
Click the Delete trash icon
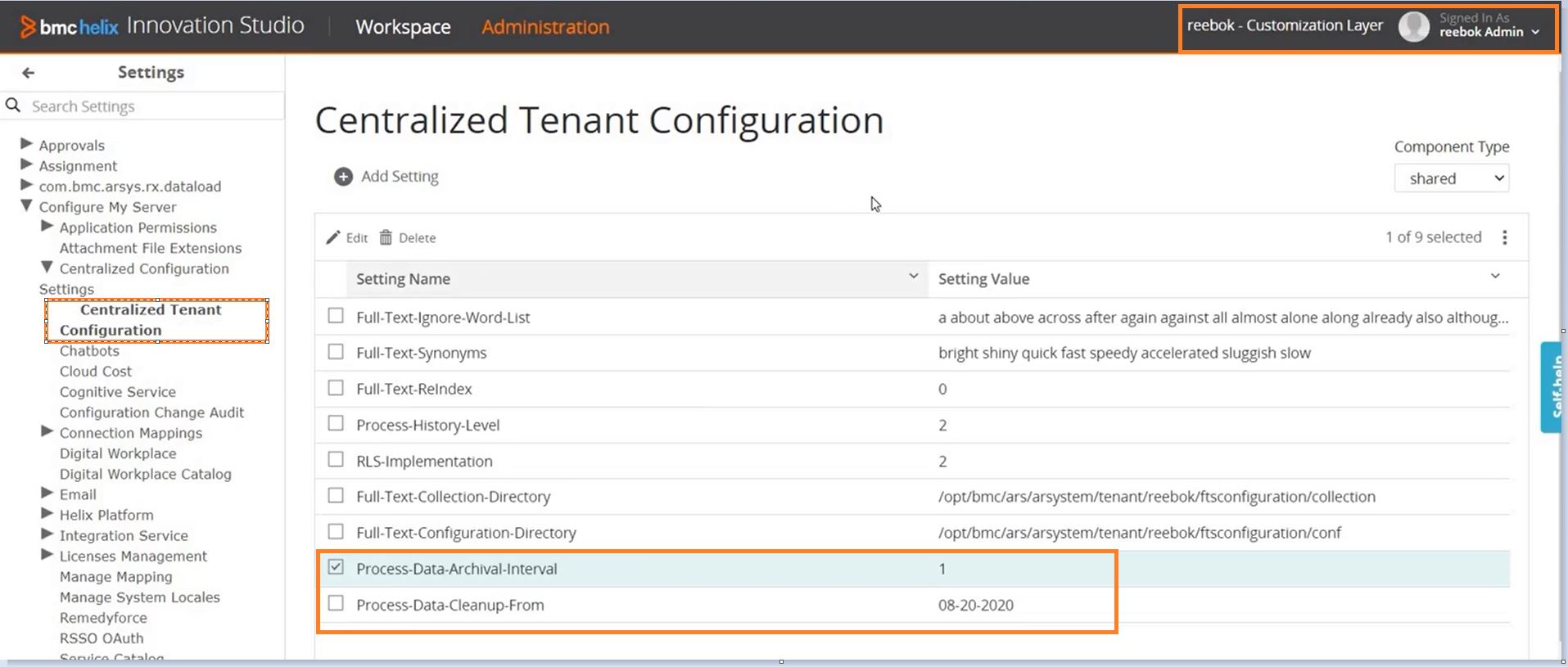click(x=386, y=237)
